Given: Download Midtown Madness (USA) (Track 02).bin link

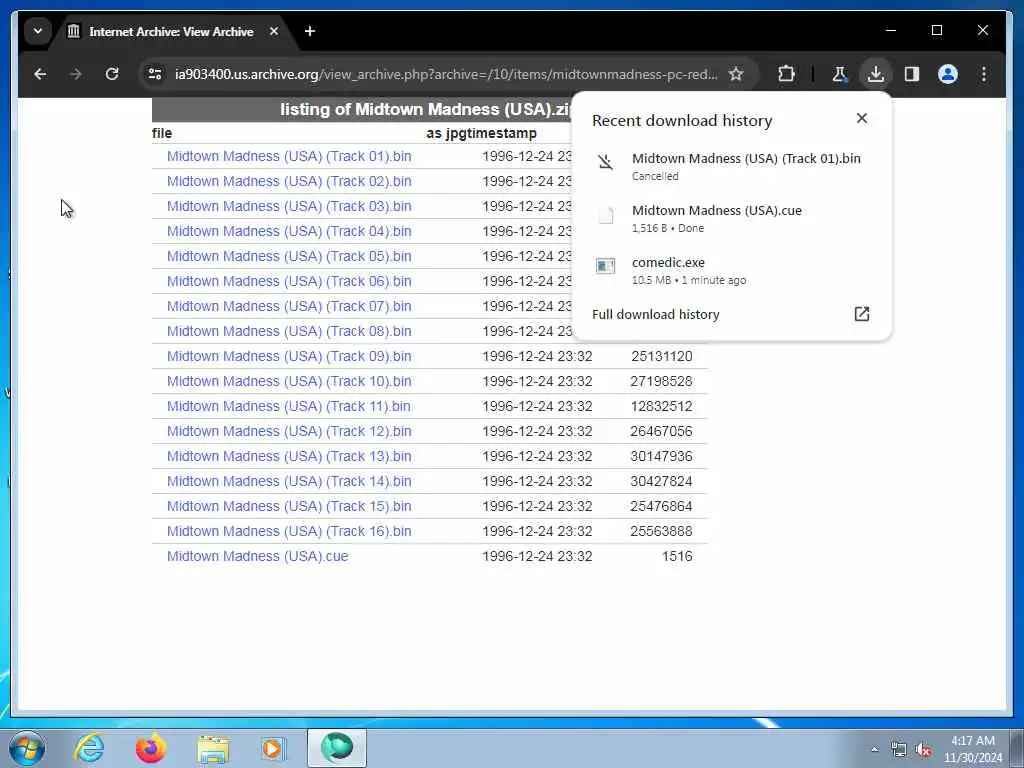Looking at the screenshot, I should coord(289,181).
